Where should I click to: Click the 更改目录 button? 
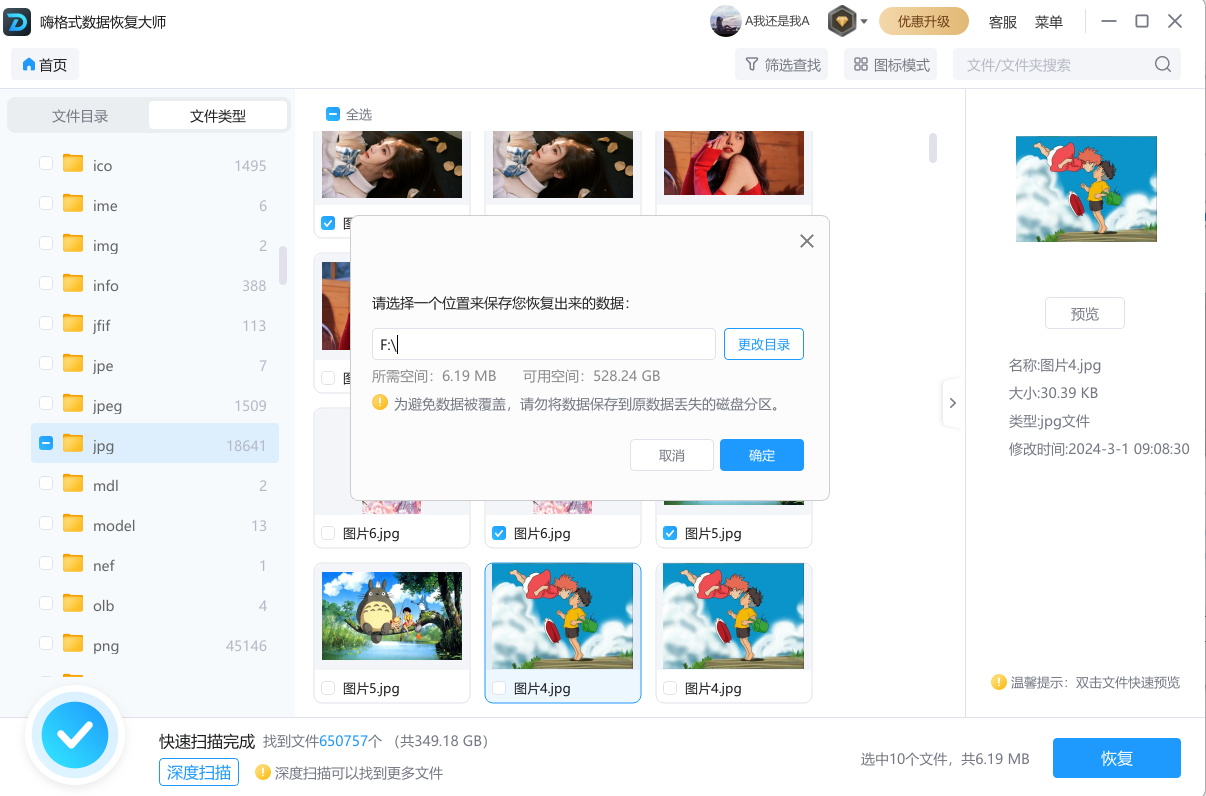[764, 344]
